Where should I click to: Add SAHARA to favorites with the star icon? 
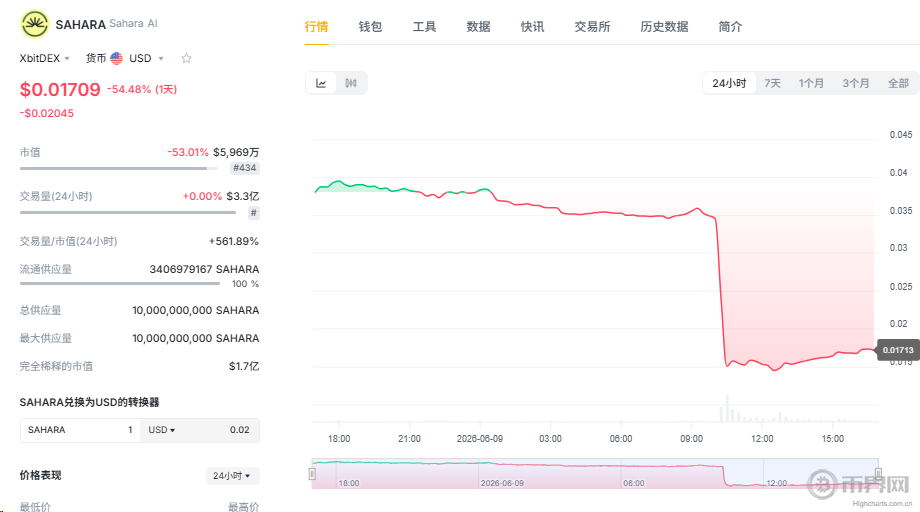click(x=187, y=58)
